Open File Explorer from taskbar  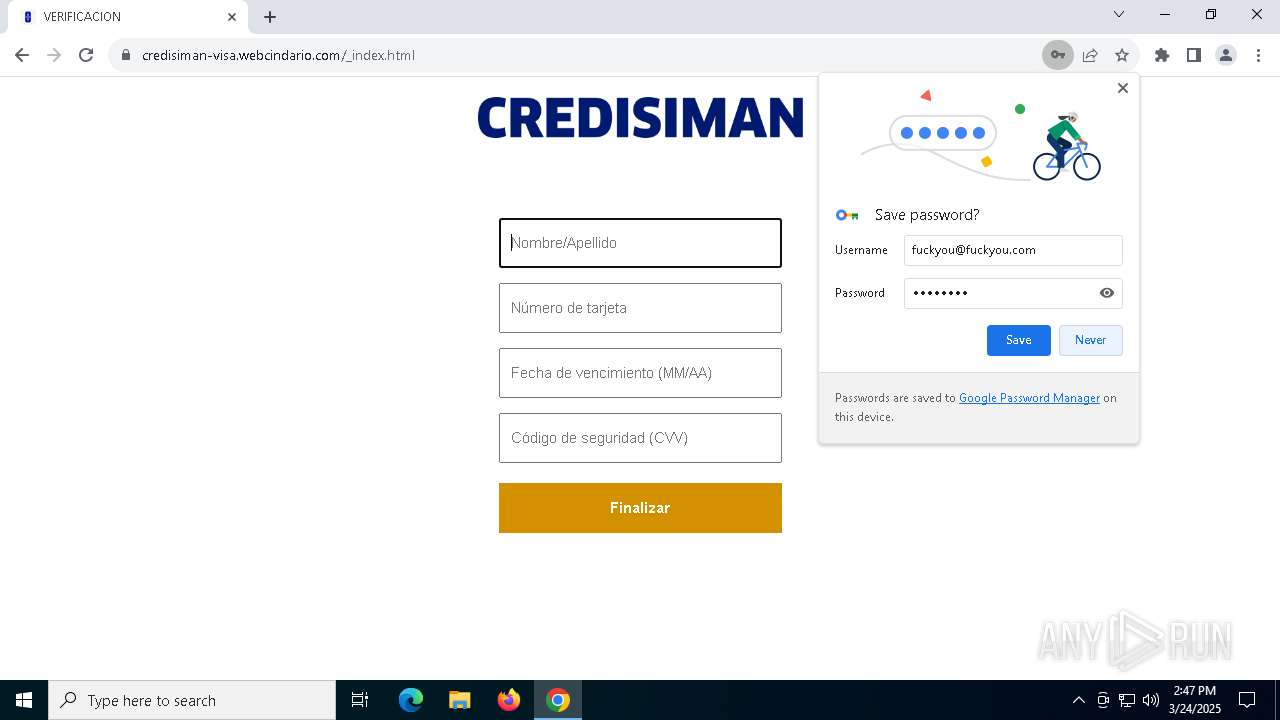click(x=459, y=700)
